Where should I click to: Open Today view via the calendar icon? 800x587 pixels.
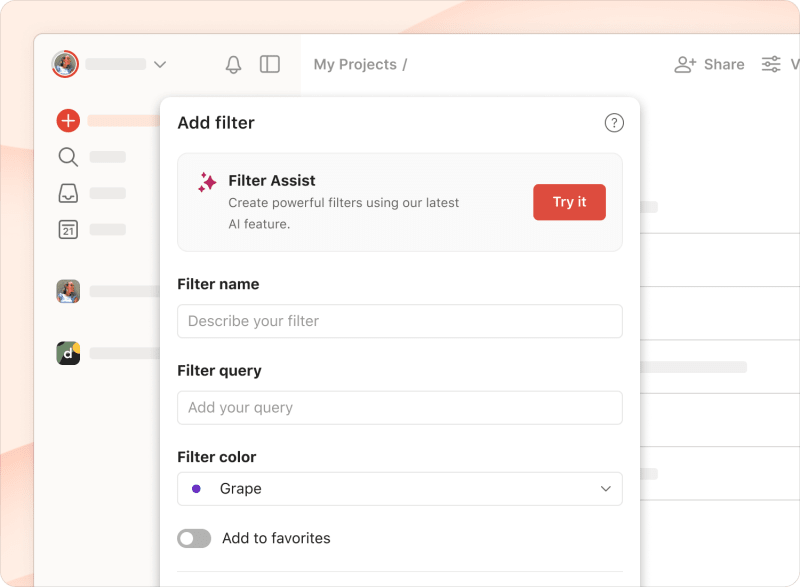(67, 229)
